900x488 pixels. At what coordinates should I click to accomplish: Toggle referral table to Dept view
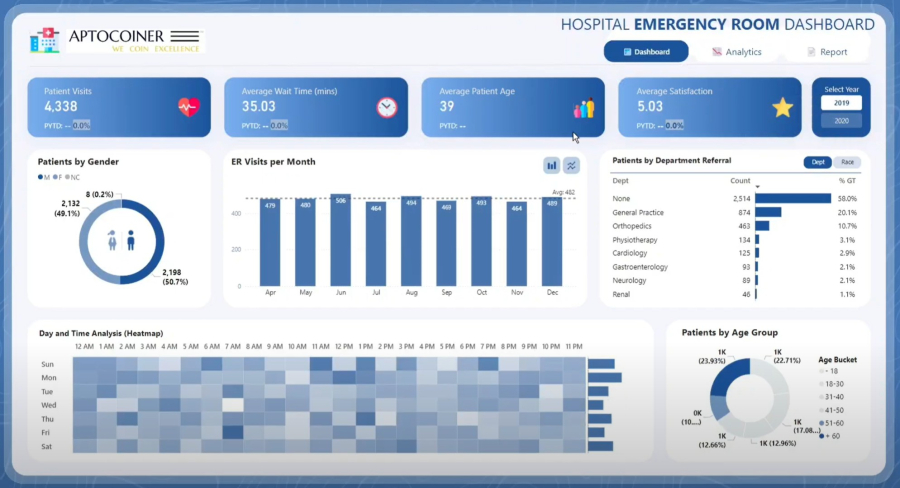818,162
